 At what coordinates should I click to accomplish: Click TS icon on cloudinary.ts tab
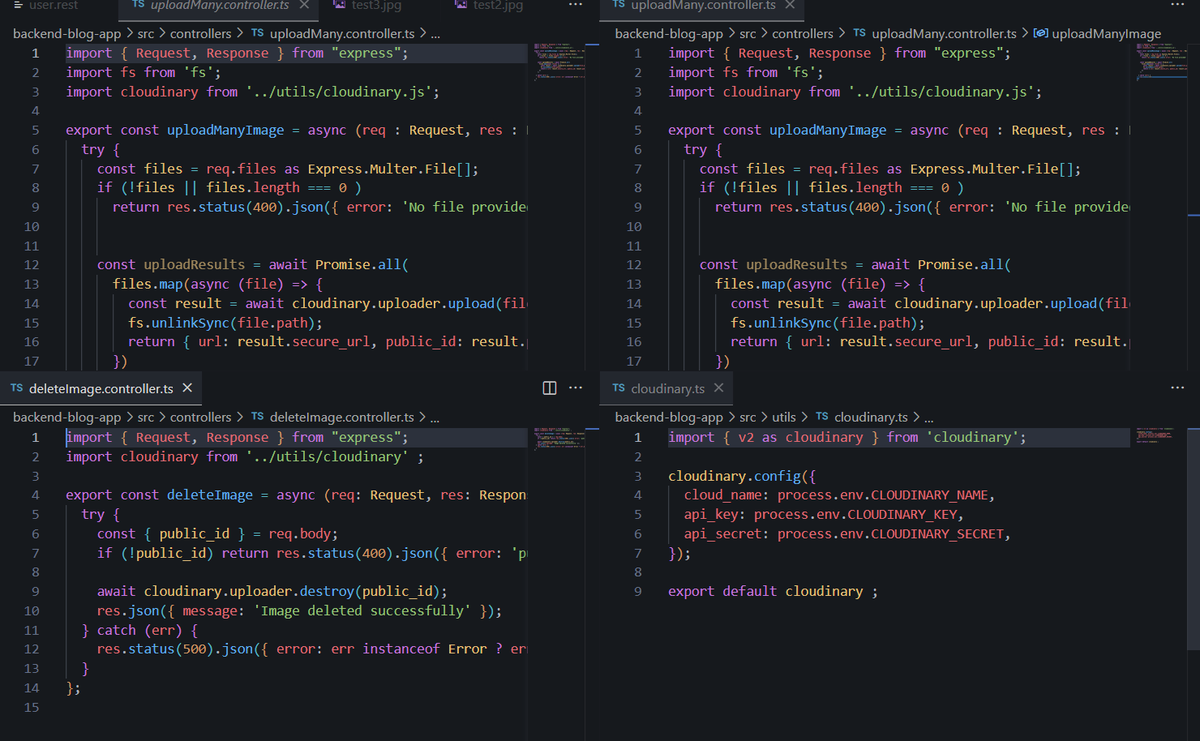tap(618, 388)
